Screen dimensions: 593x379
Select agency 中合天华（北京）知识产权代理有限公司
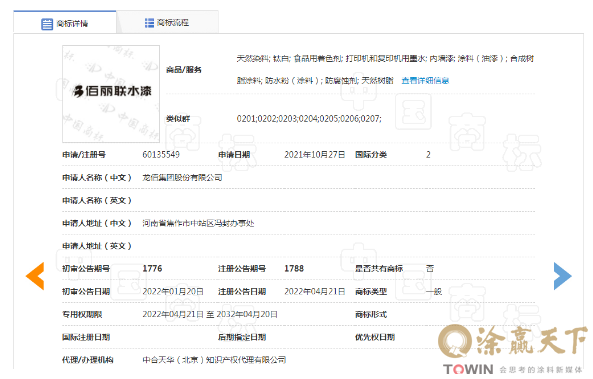click(x=214, y=360)
